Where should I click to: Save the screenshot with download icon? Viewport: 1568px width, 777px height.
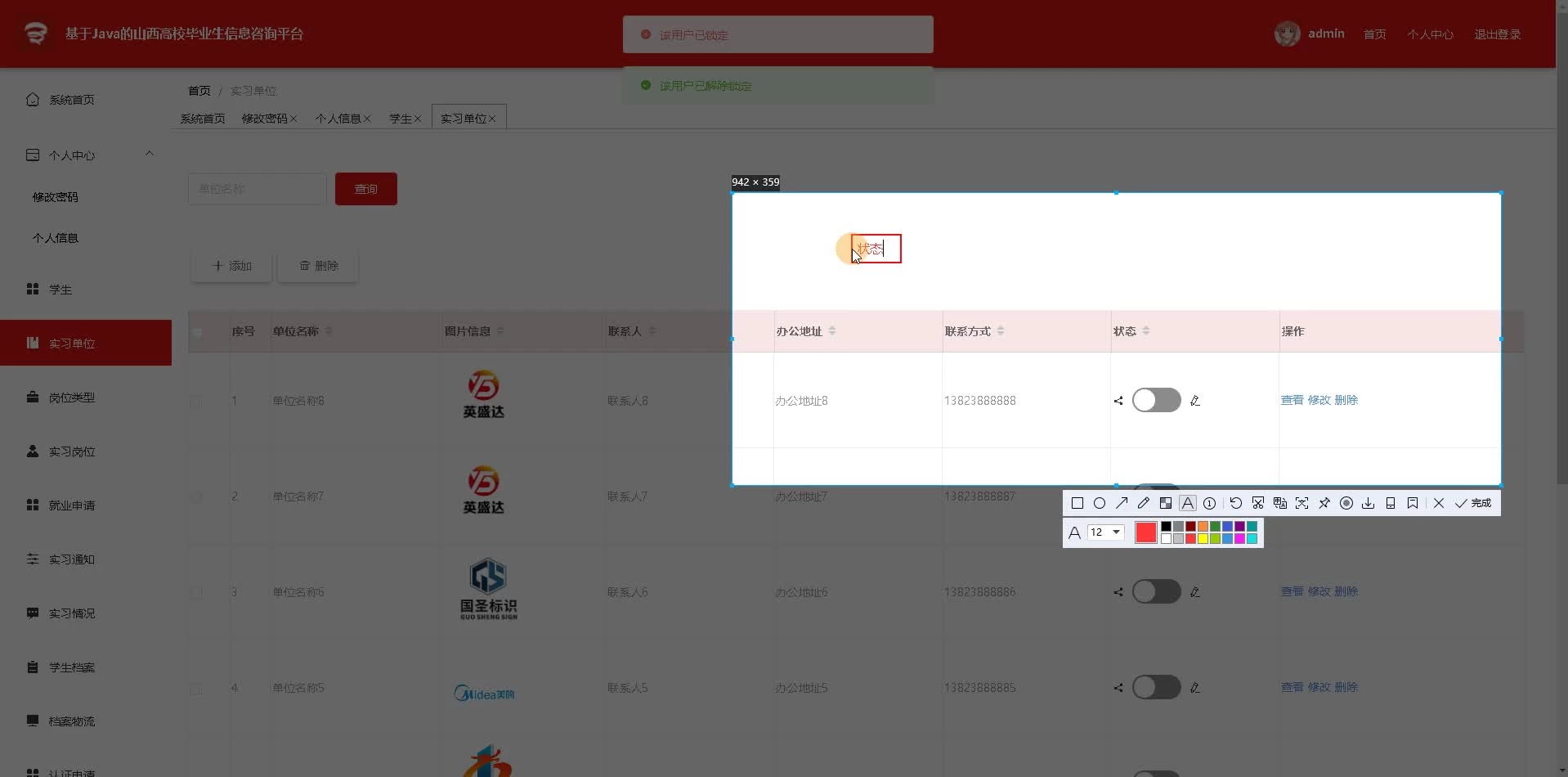[x=1369, y=503]
